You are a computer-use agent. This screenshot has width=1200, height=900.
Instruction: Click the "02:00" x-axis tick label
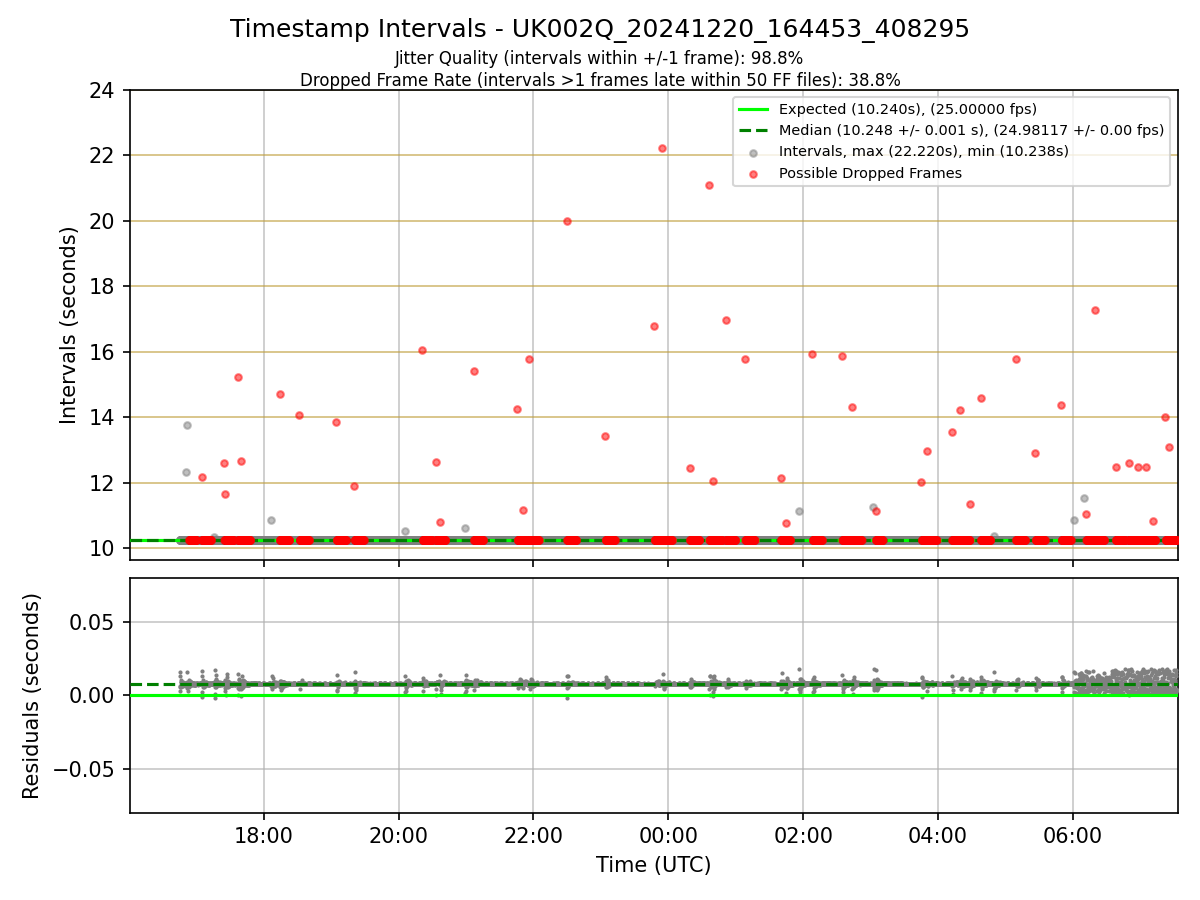click(803, 835)
